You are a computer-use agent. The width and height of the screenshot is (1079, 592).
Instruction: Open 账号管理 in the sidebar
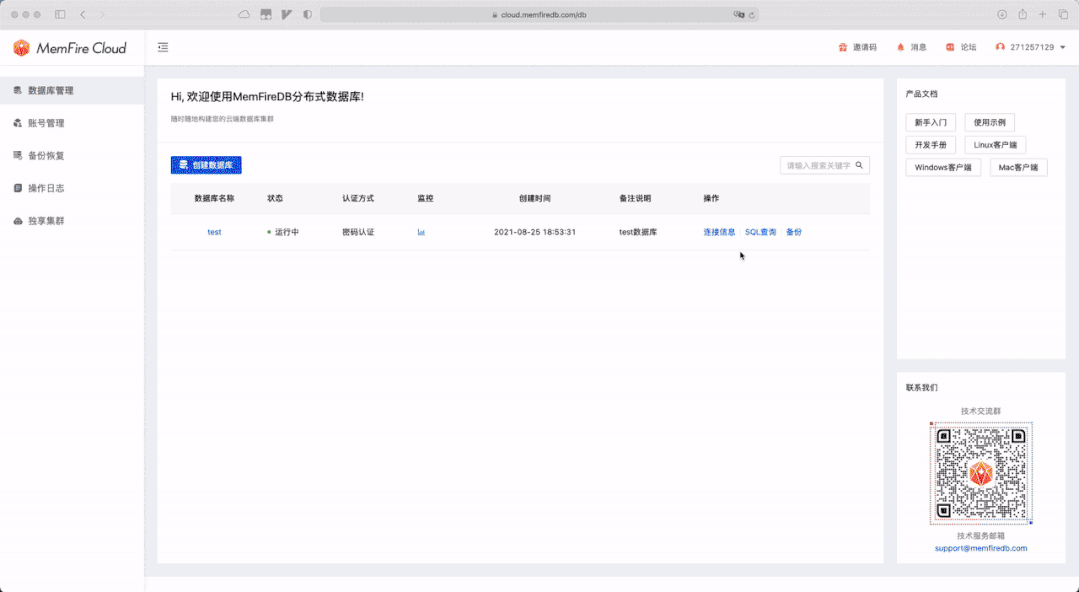[x=72, y=123]
